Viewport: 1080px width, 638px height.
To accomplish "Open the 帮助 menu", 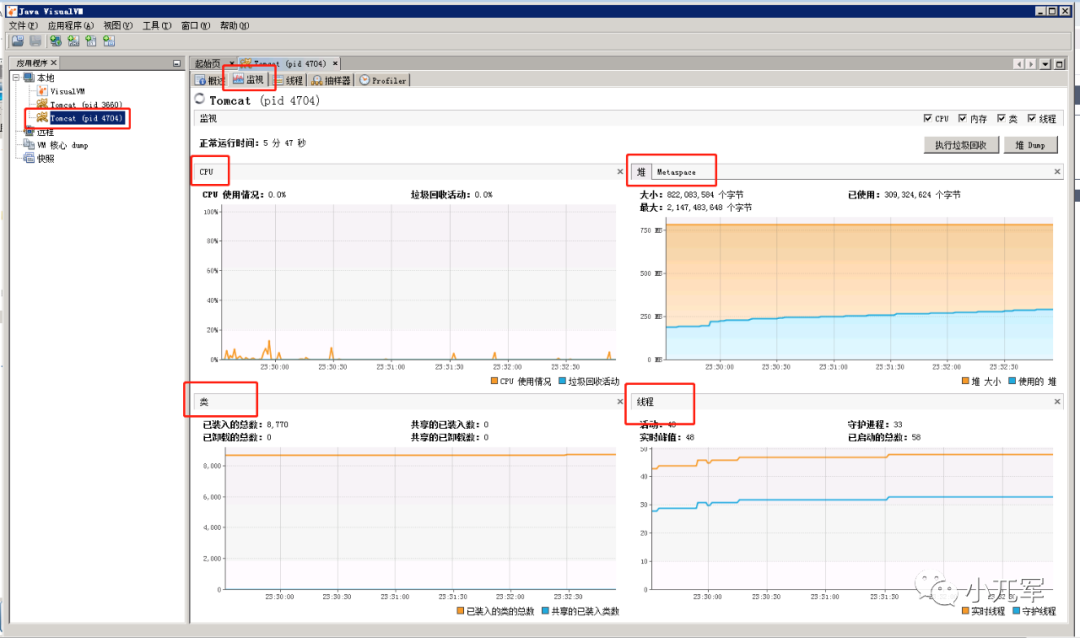I will pos(234,25).
